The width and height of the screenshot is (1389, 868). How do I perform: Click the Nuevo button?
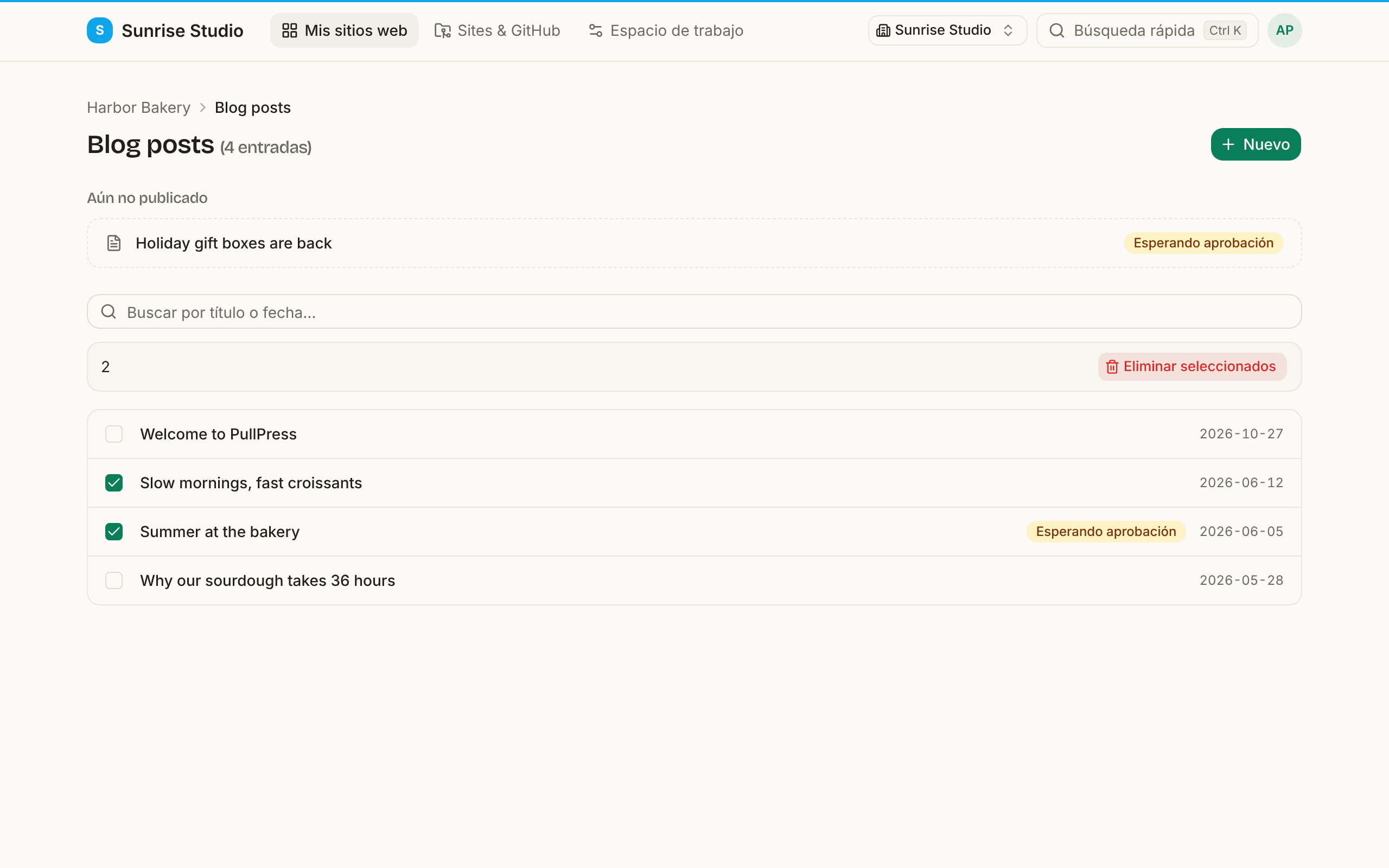1256,144
